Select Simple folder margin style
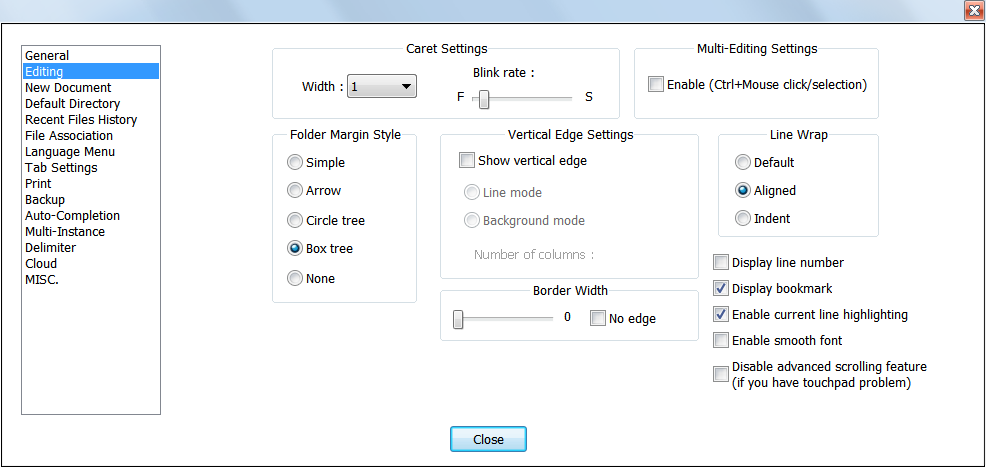986x468 pixels. [295, 163]
